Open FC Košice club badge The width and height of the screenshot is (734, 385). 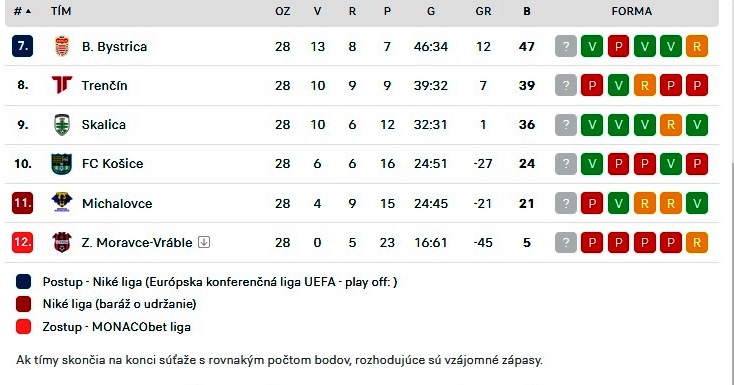tap(62, 164)
